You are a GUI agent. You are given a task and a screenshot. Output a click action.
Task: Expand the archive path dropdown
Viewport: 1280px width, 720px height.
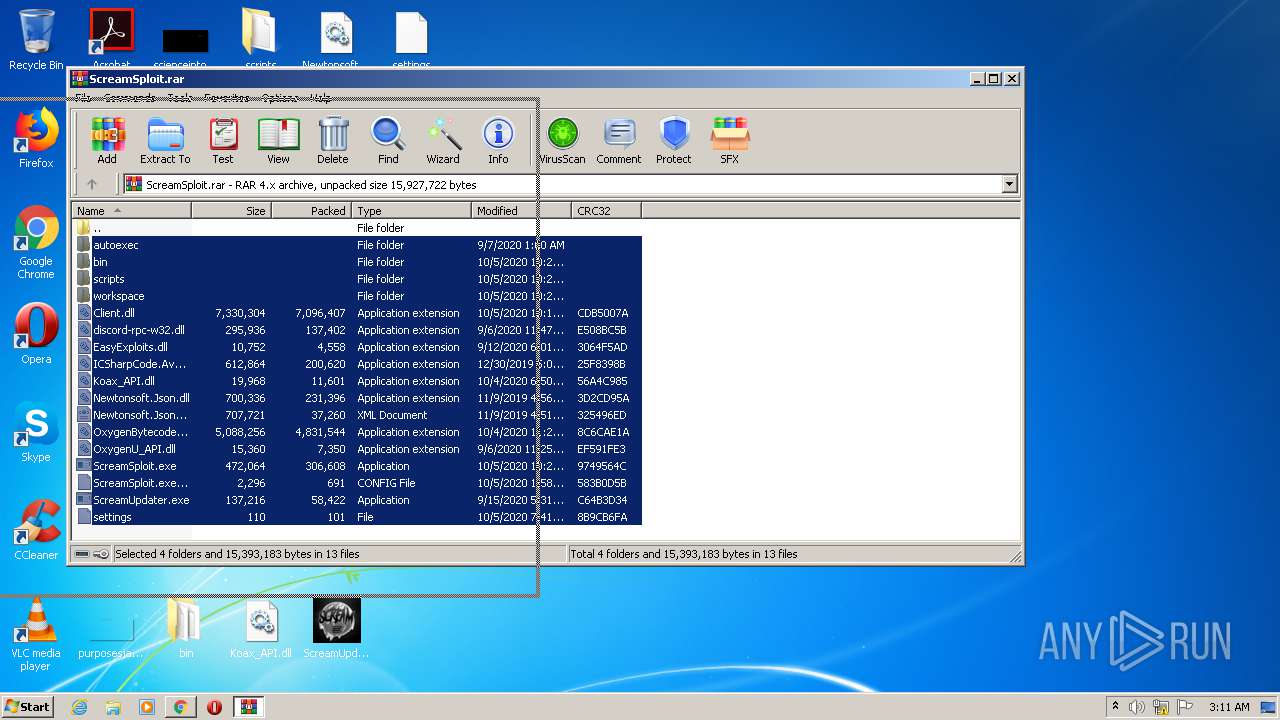coord(1009,184)
